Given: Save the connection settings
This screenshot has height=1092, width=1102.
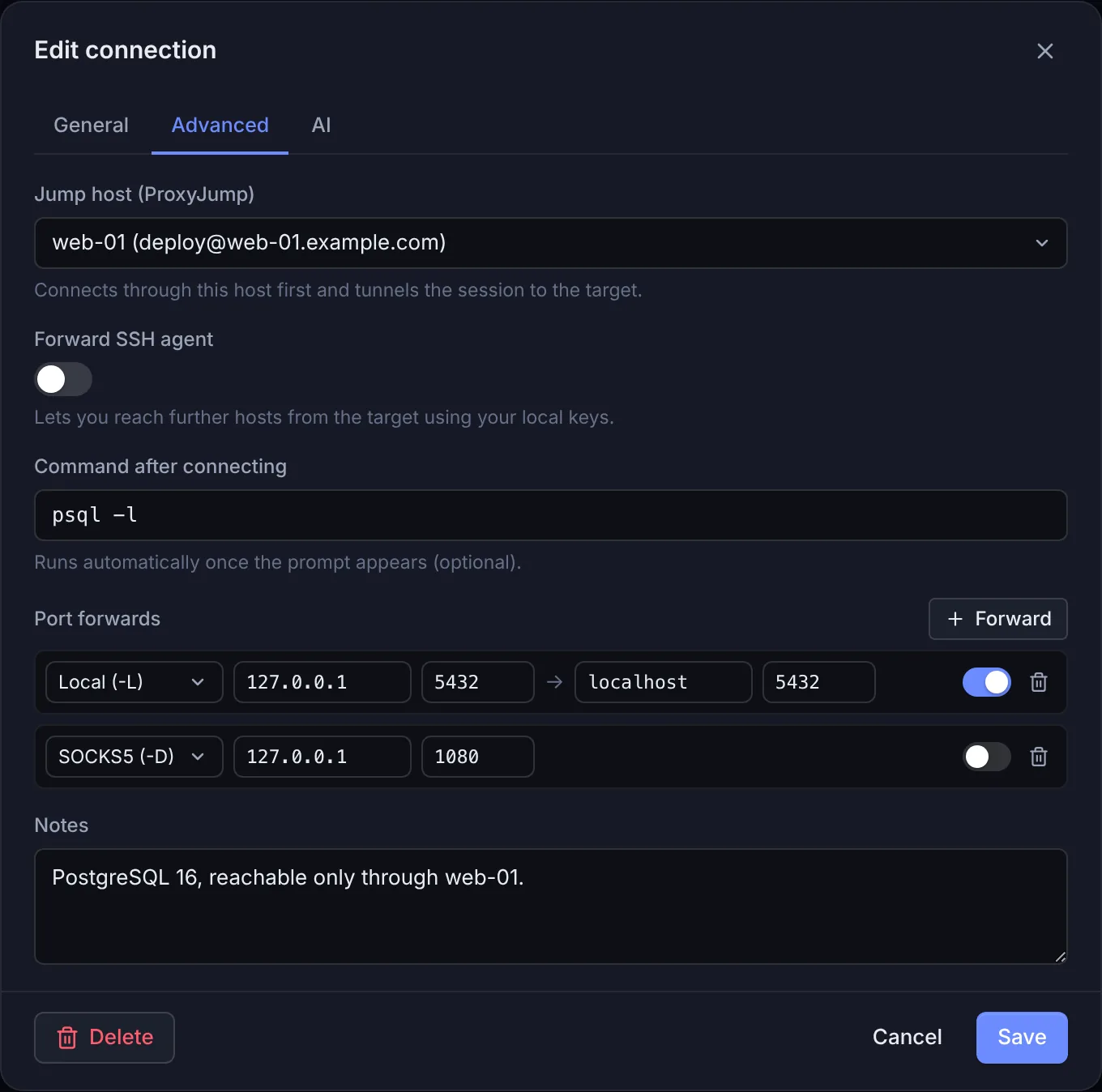Looking at the screenshot, I should click(x=1022, y=1038).
